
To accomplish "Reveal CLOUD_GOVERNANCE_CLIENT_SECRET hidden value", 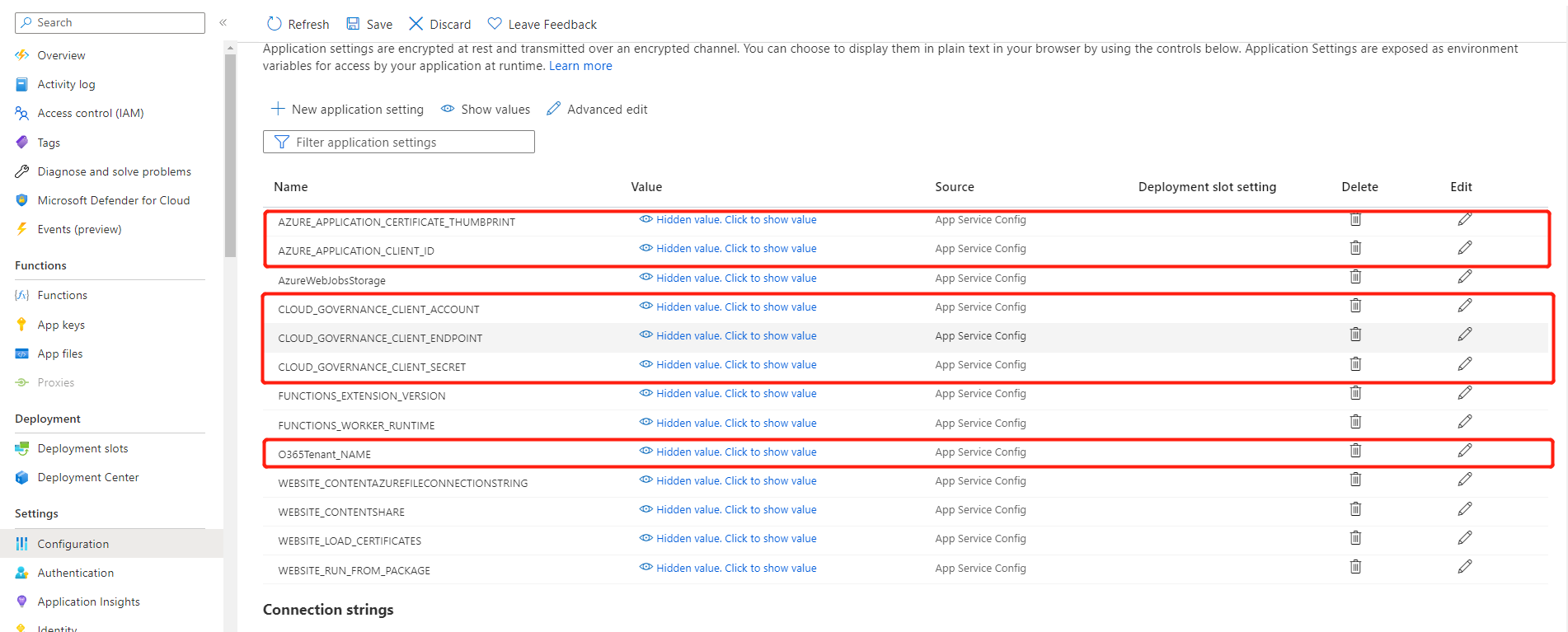I will point(728,365).
